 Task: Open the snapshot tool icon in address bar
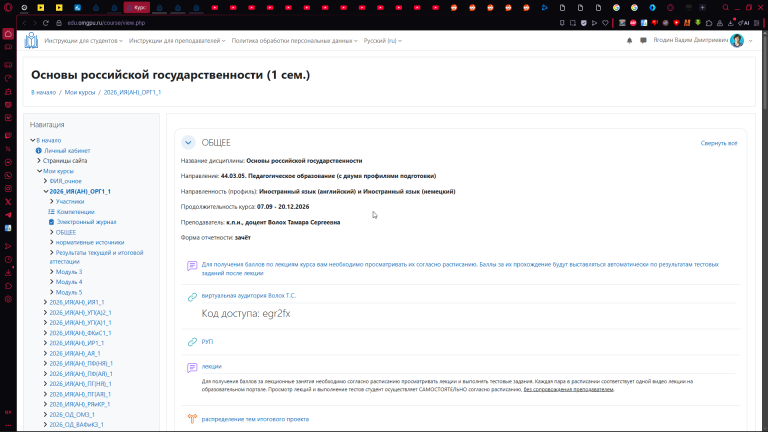click(573, 23)
